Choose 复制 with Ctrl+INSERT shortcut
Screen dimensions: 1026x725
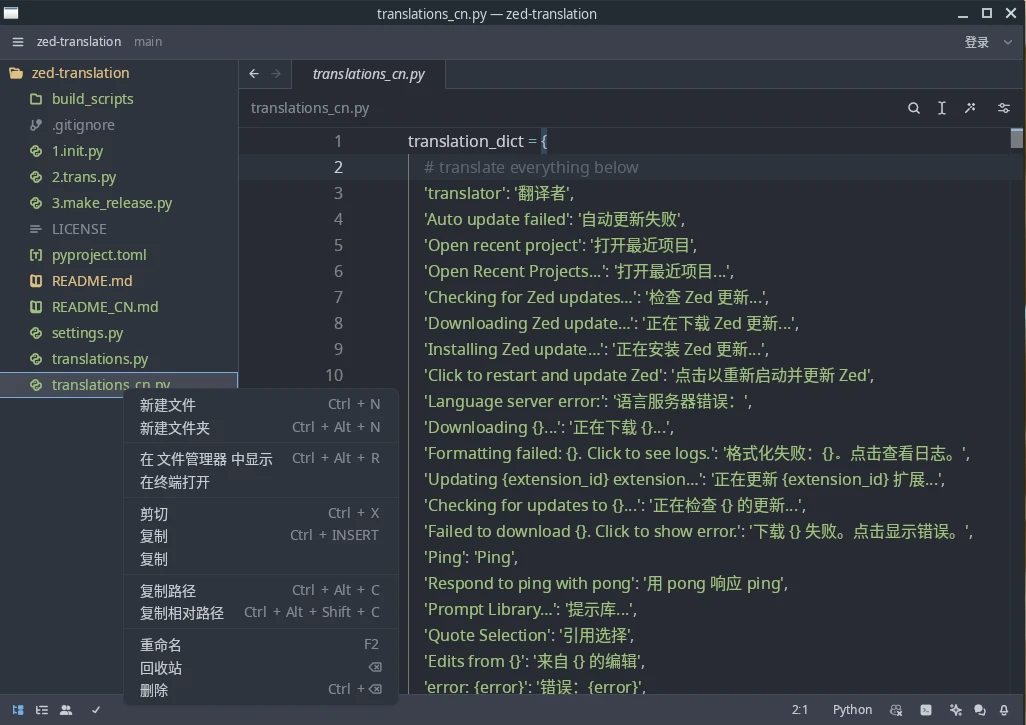point(260,536)
